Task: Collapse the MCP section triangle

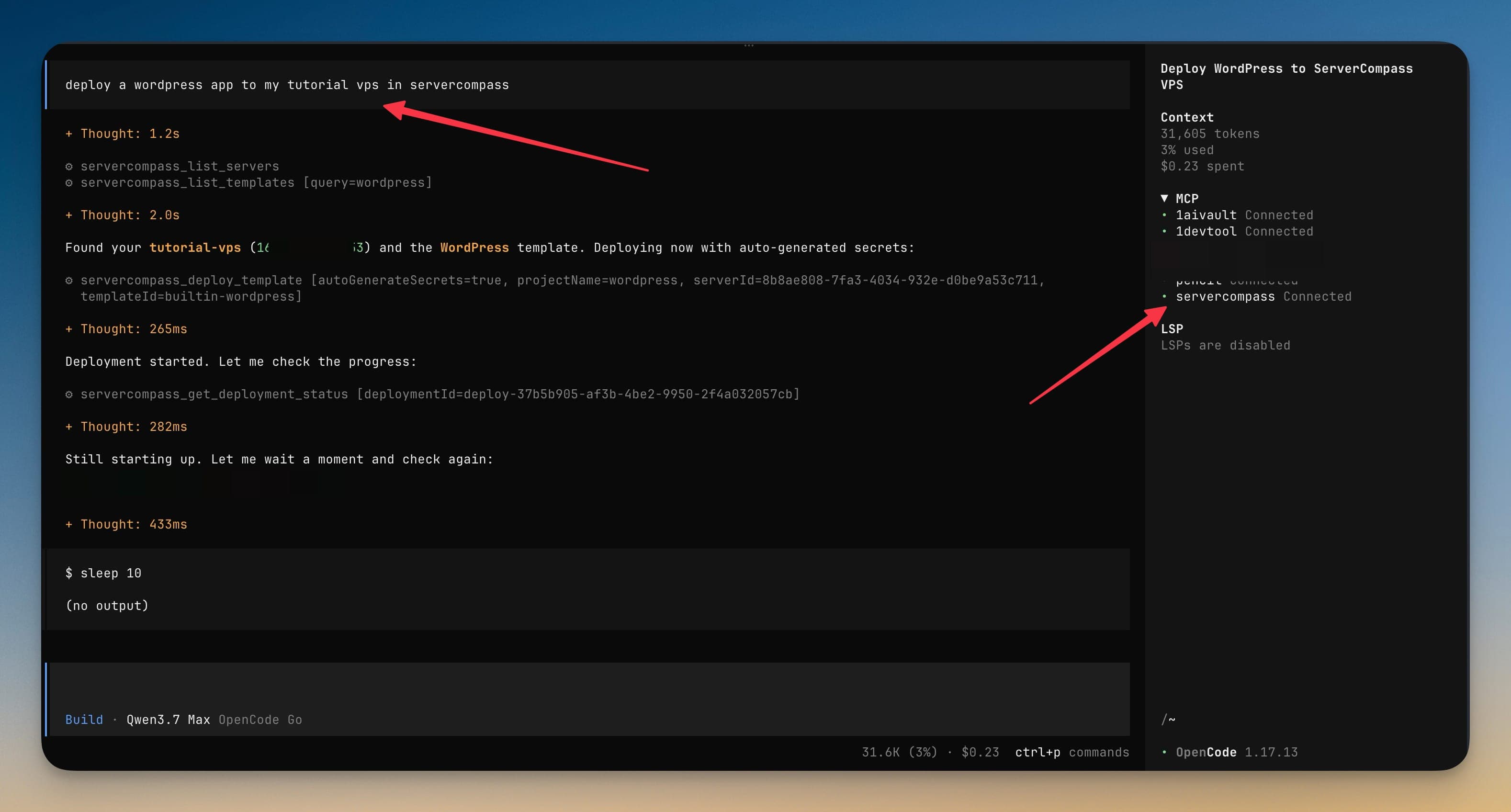Action: (1164, 199)
